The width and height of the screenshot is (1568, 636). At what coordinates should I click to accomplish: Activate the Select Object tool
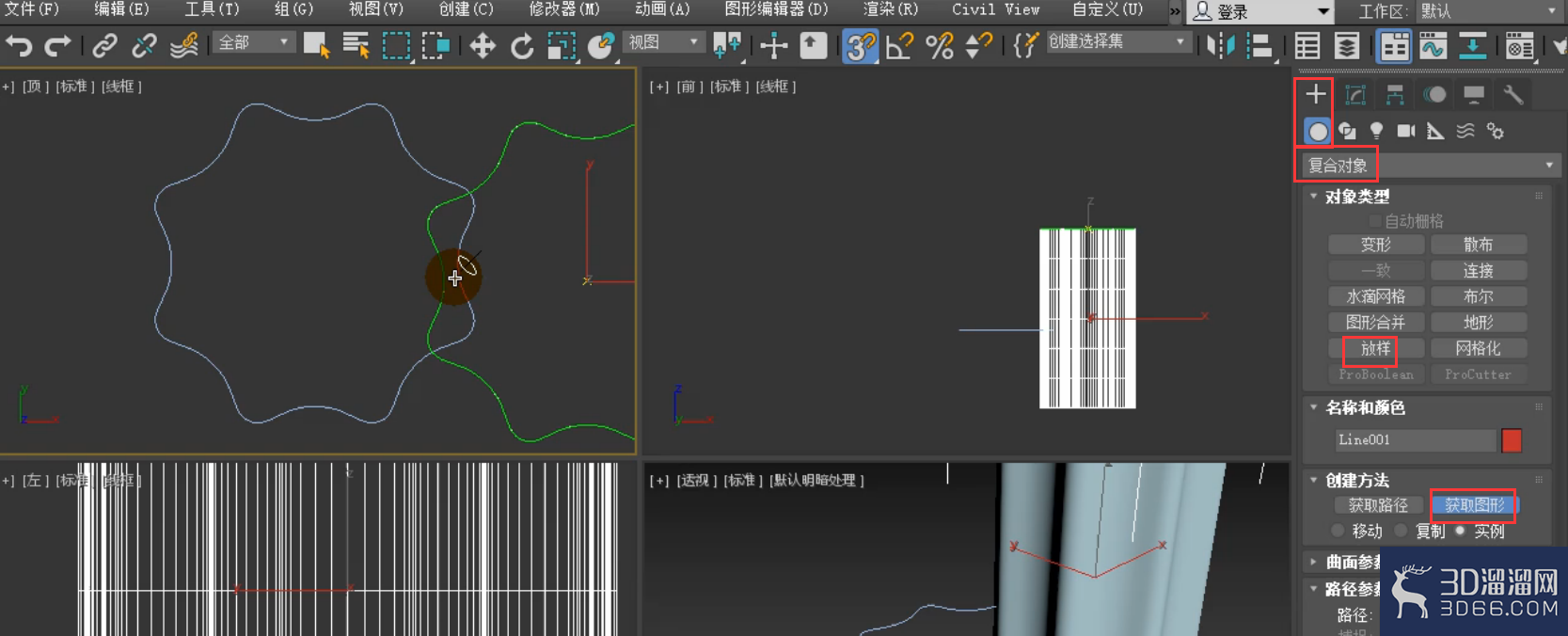pos(316,45)
